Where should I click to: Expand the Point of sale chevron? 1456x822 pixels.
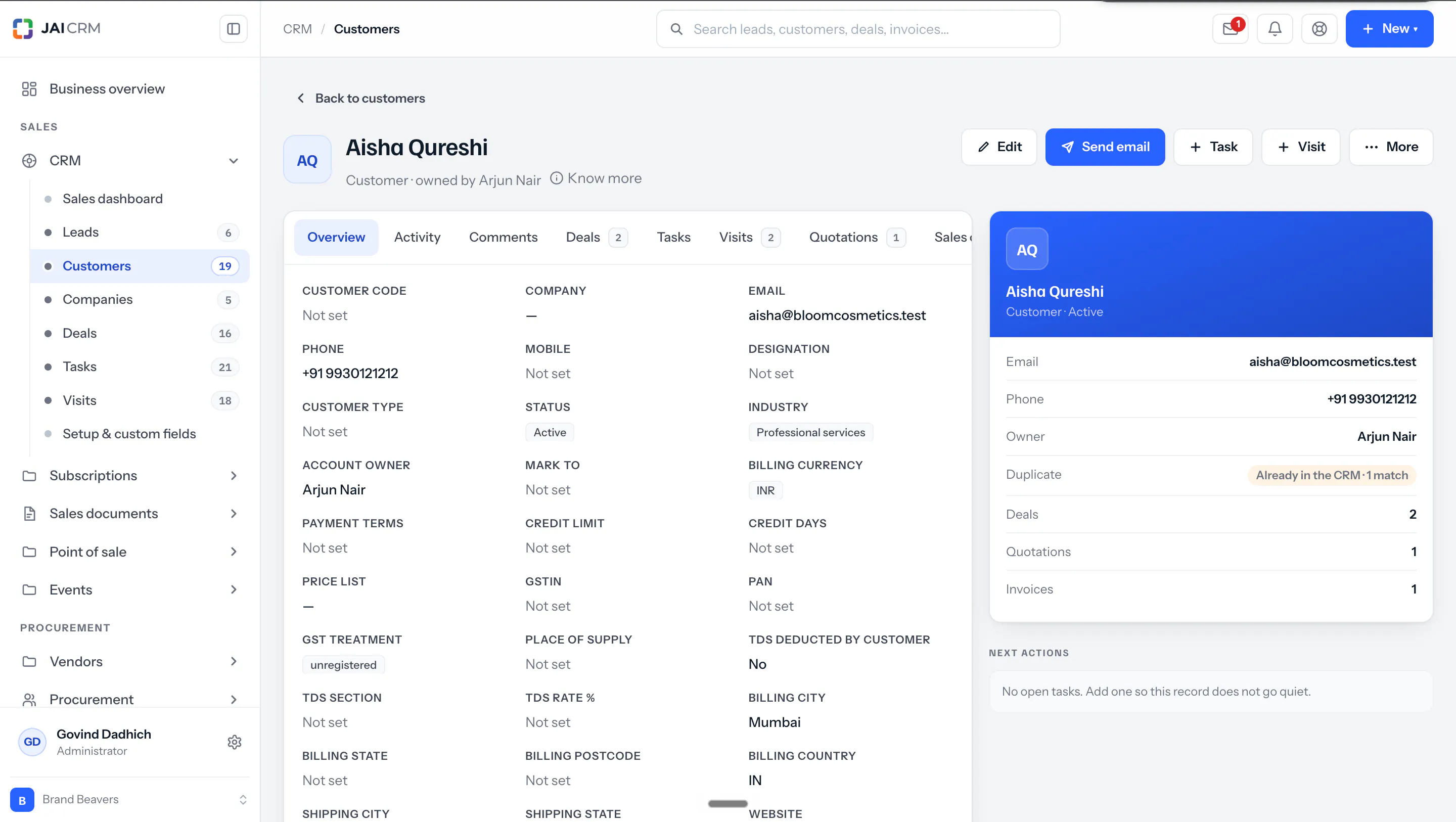point(234,552)
